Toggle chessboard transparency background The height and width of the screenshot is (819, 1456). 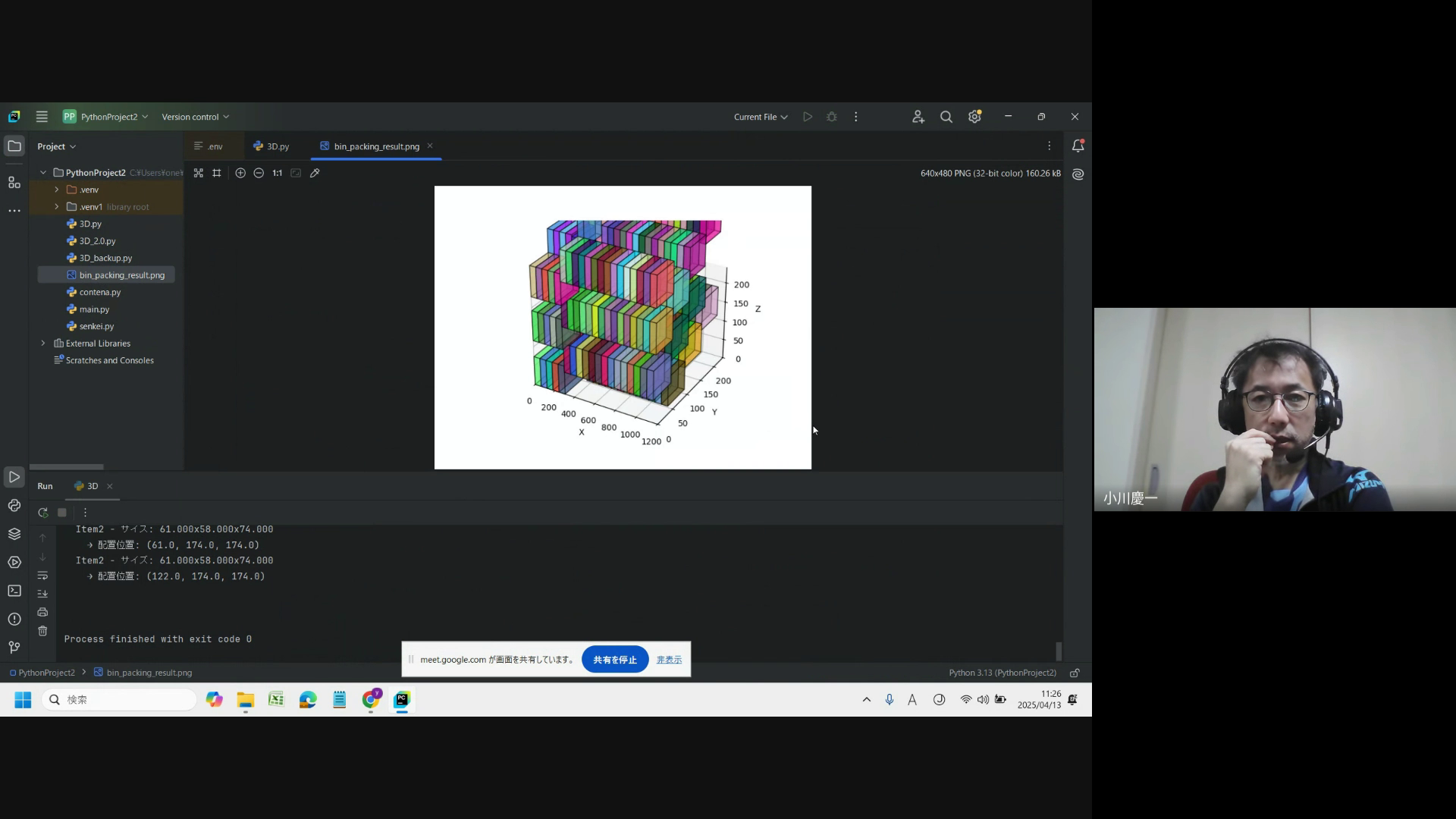(x=198, y=173)
